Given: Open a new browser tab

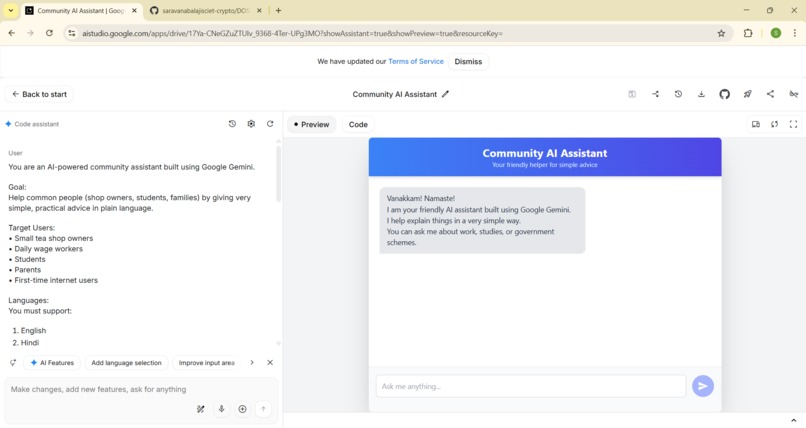Looking at the screenshot, I should point(278,10).
